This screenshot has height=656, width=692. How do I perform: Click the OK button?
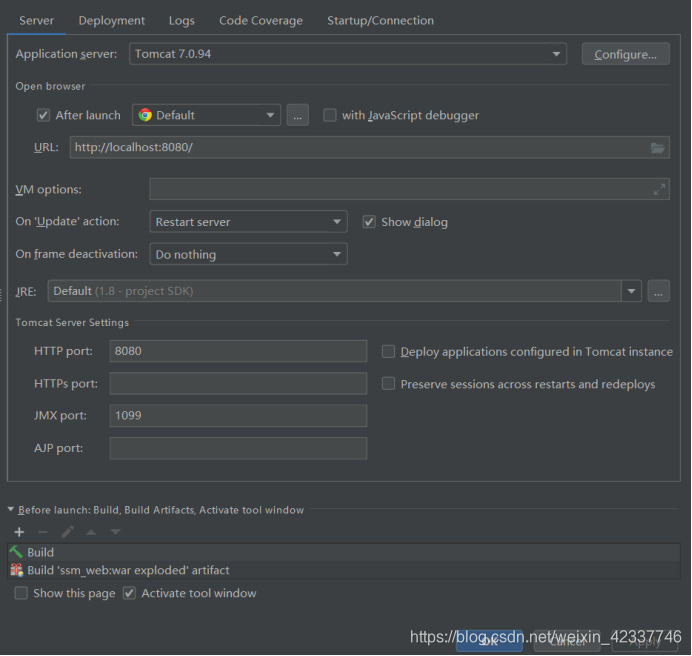click(489, 641)
